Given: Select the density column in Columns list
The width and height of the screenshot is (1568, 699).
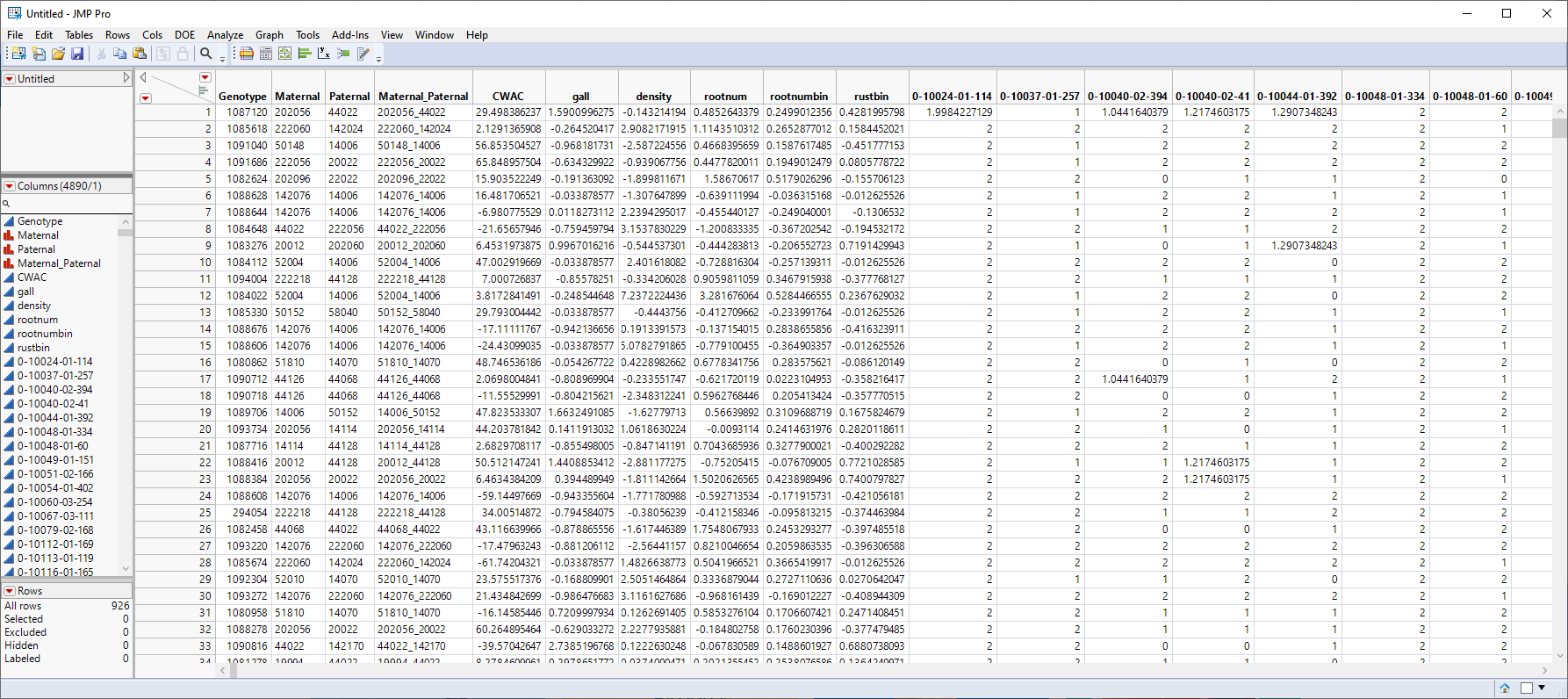Looking at the screenshot, I should 34,306.
